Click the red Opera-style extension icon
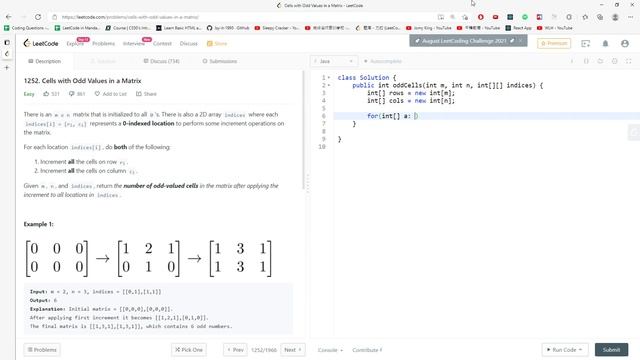The width and height of the screenshot is (640, 360). tap(480, 17)
